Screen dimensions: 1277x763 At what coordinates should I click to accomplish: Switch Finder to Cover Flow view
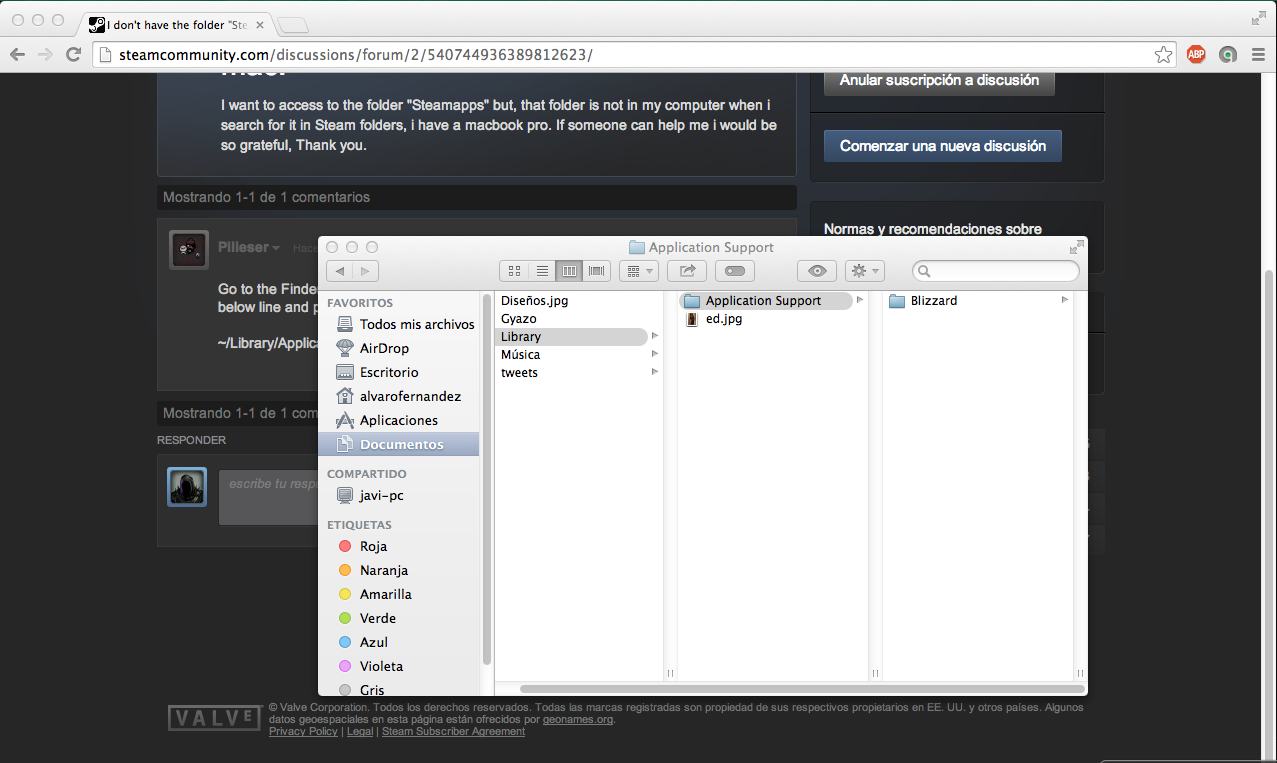595,270
